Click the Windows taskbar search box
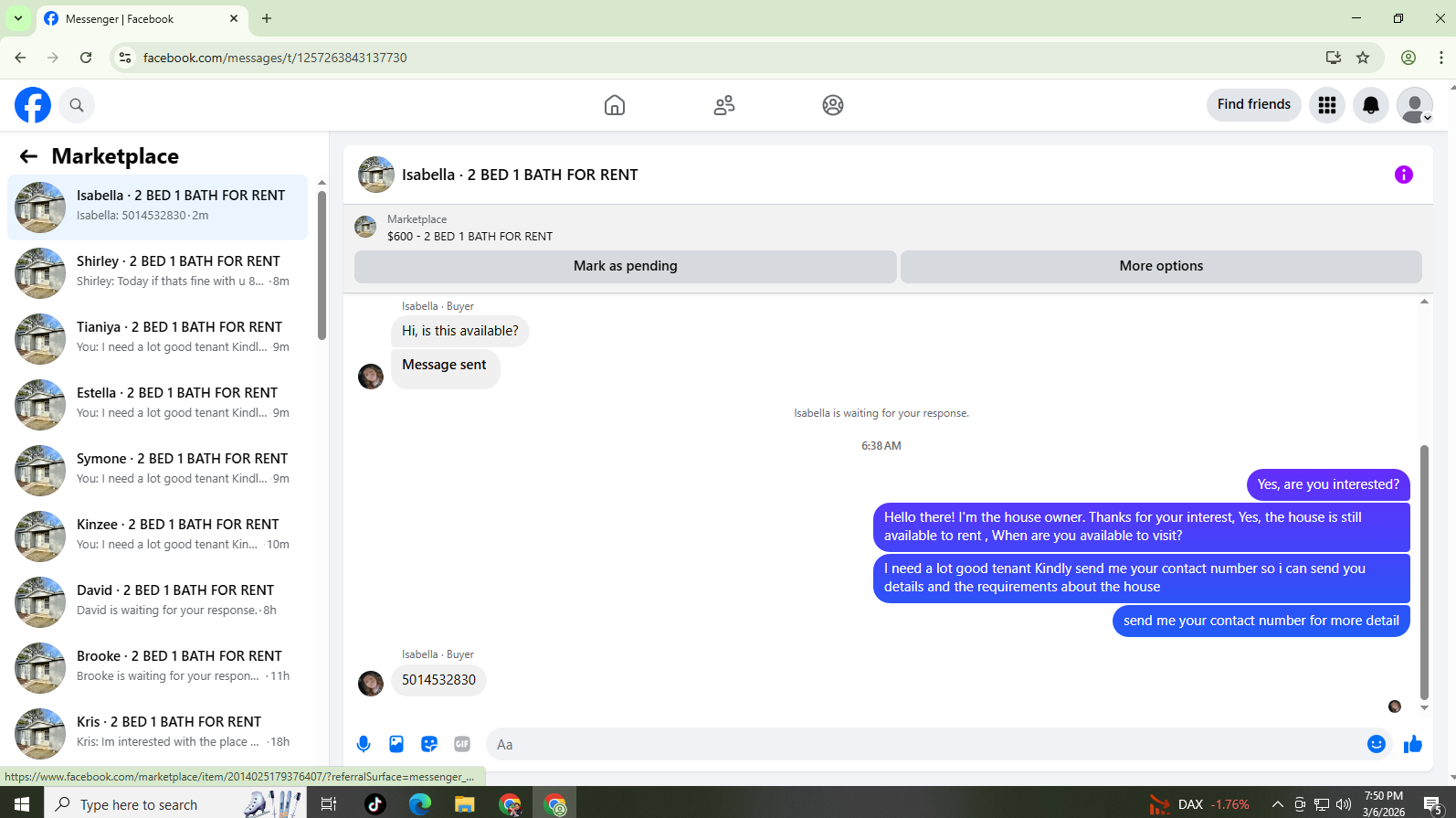Viewport: 1456px width, 818px height. [175, 804]
